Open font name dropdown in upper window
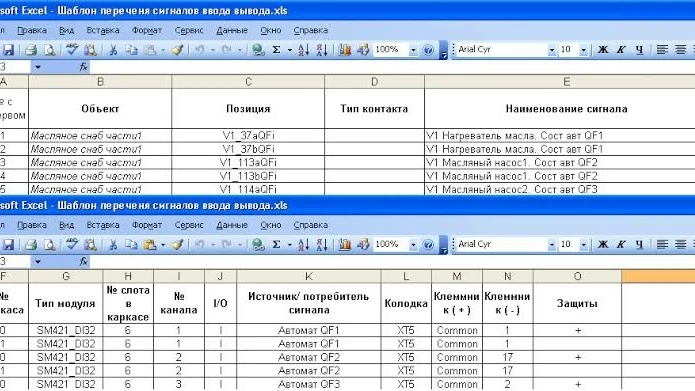The height and width of the screenshot is (391, 695). tap(551, 50)
